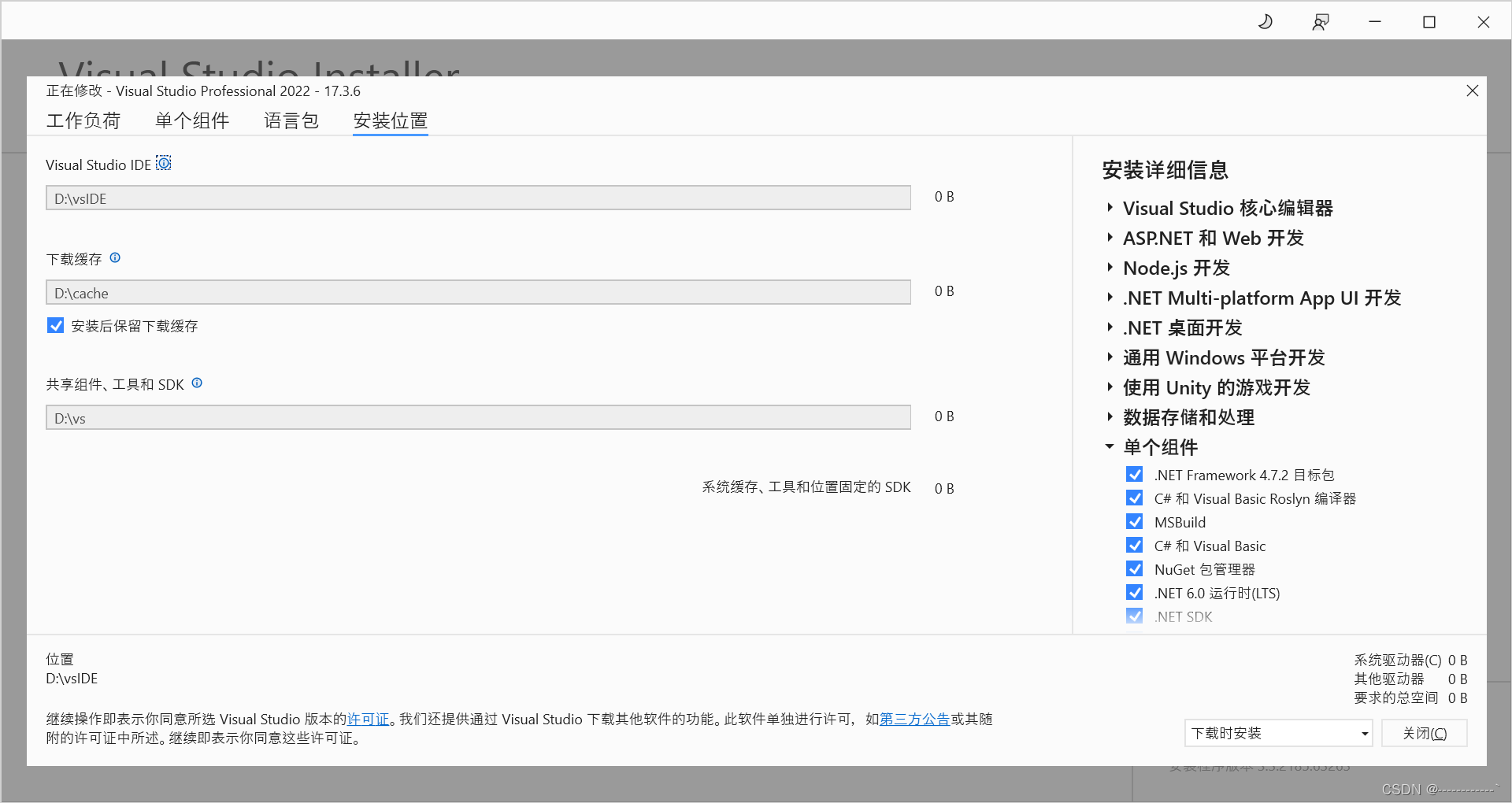This screenshot has width=1512, height=803.
Task: Open the 第三方公告 link
Action: (914, 719)
